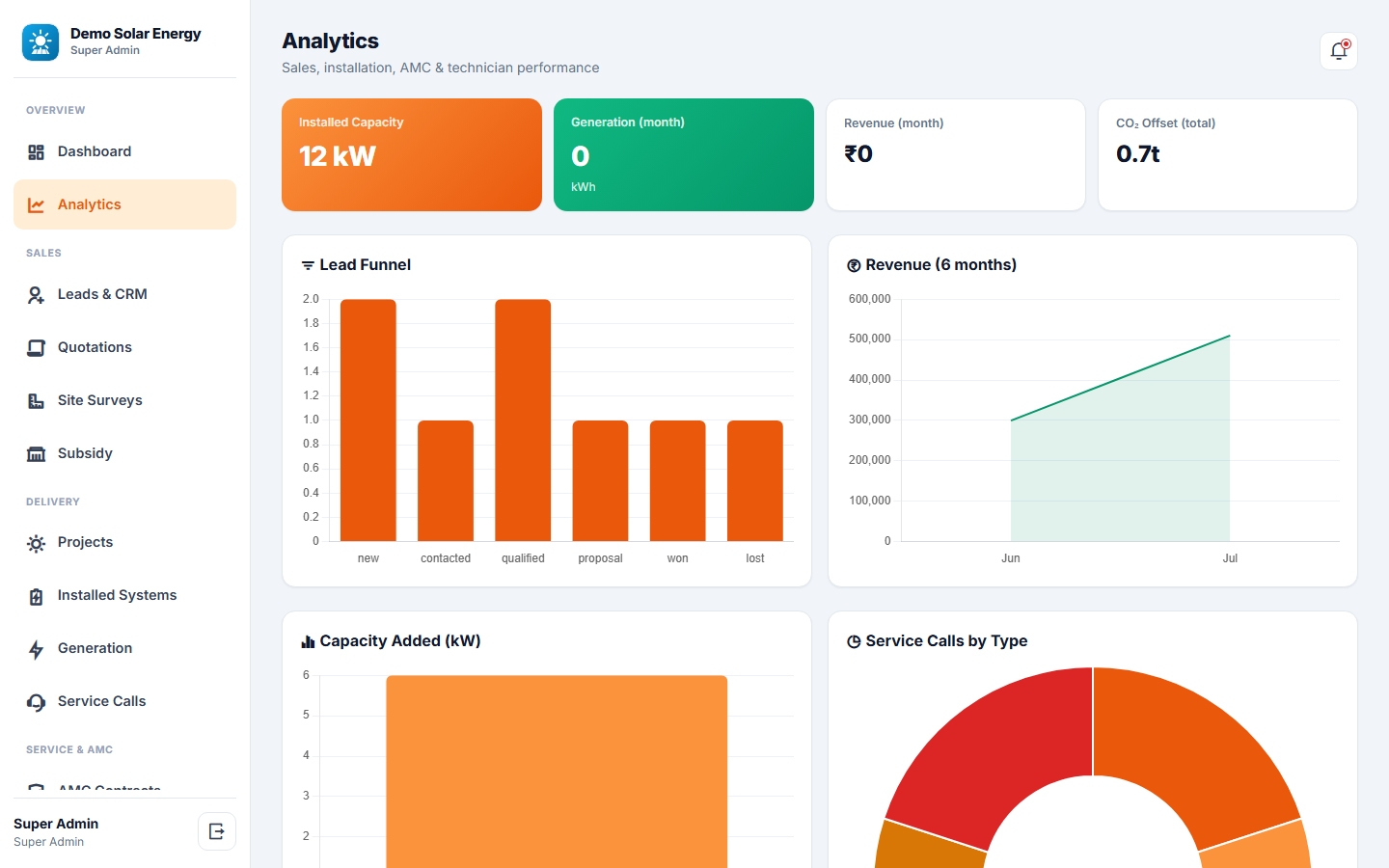Open the Generation page

coord(124,648)
